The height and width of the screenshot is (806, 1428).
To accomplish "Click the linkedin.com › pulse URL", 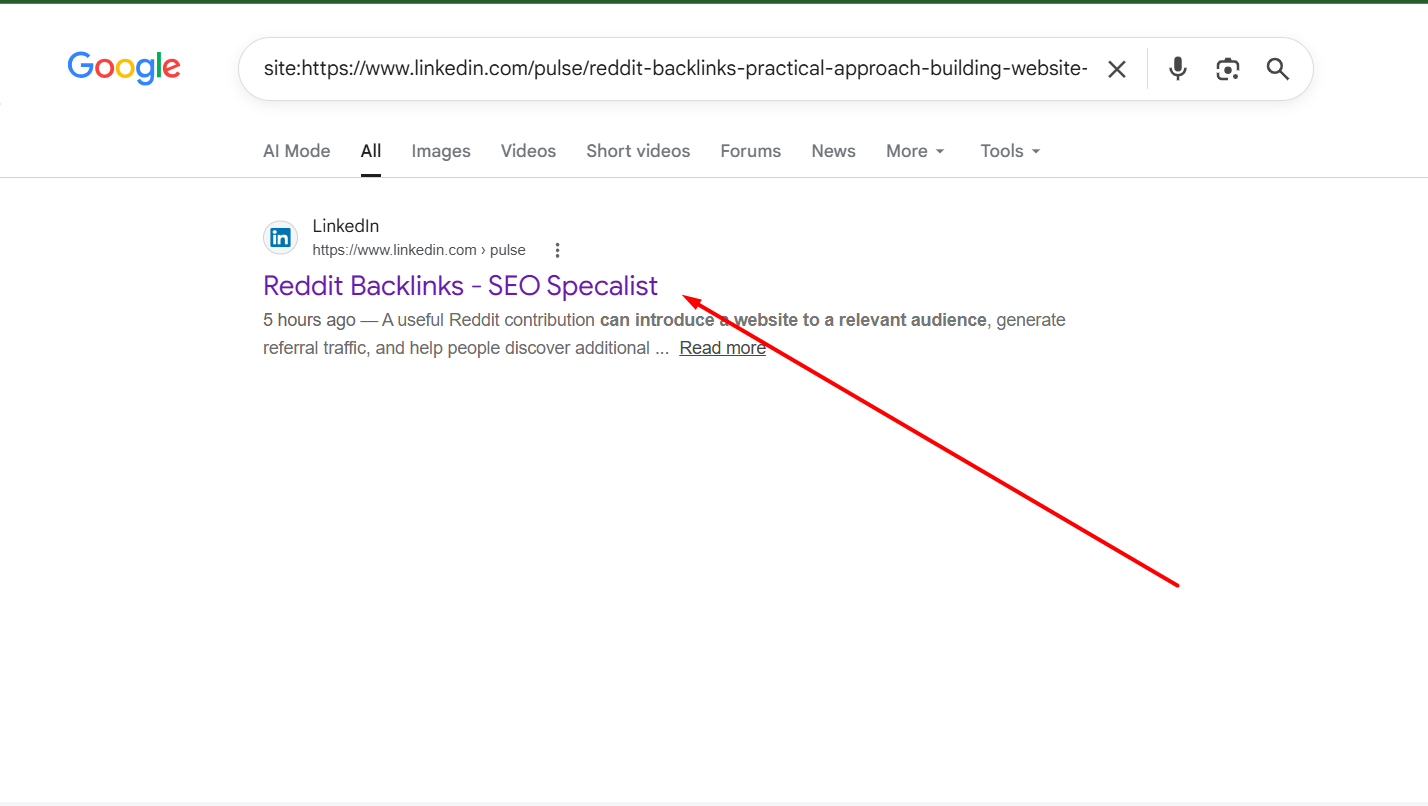I will pos(419,250).
